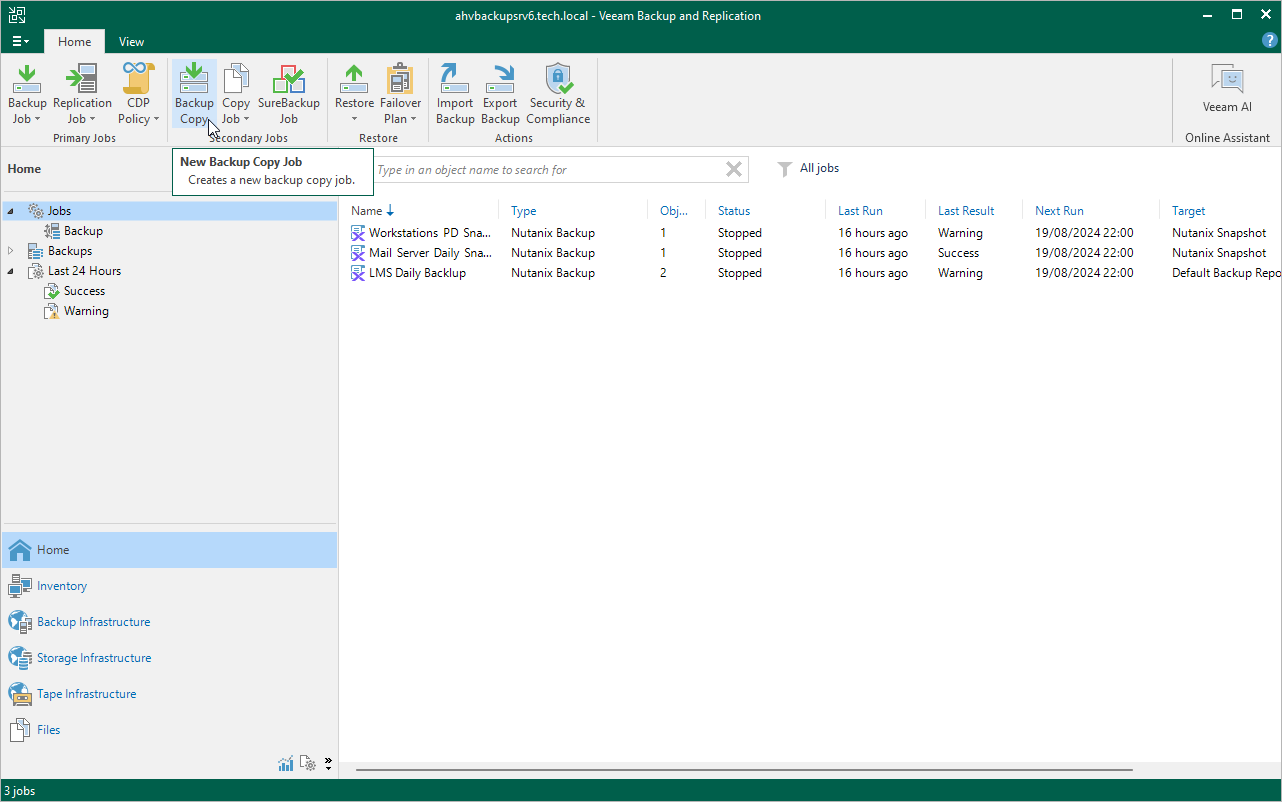
Task: Open the main application menu button
Action: (21, 41)
